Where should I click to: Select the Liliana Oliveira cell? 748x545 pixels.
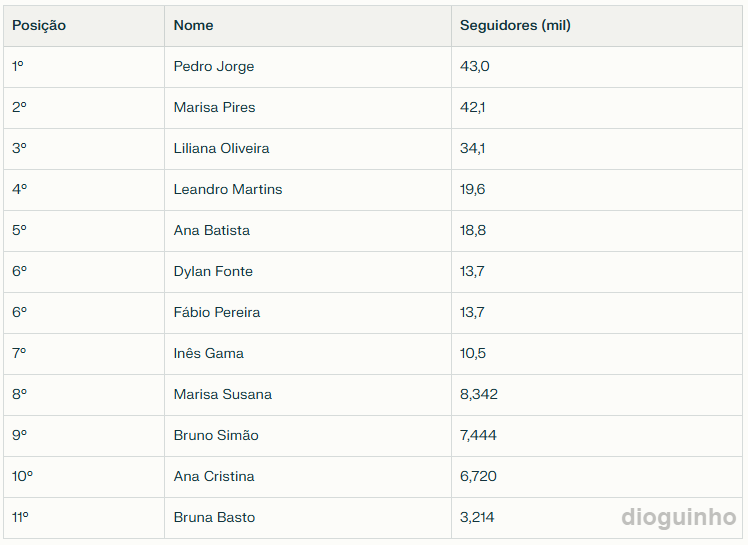pos(221,148)
